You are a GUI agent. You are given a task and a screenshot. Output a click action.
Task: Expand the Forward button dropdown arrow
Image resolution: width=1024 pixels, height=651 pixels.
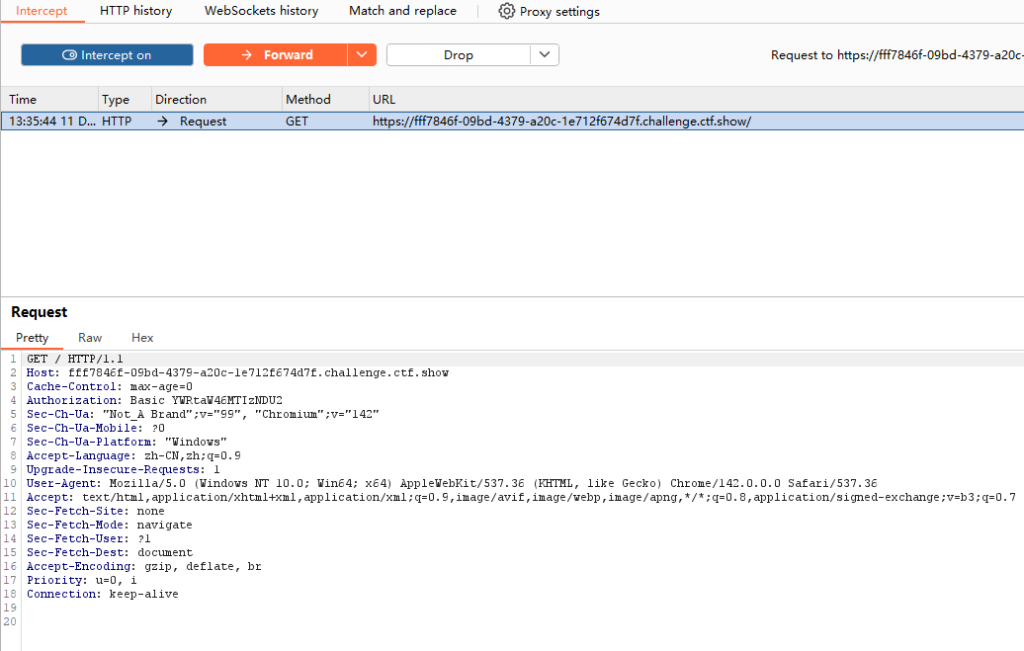click(x=362, y=55)
